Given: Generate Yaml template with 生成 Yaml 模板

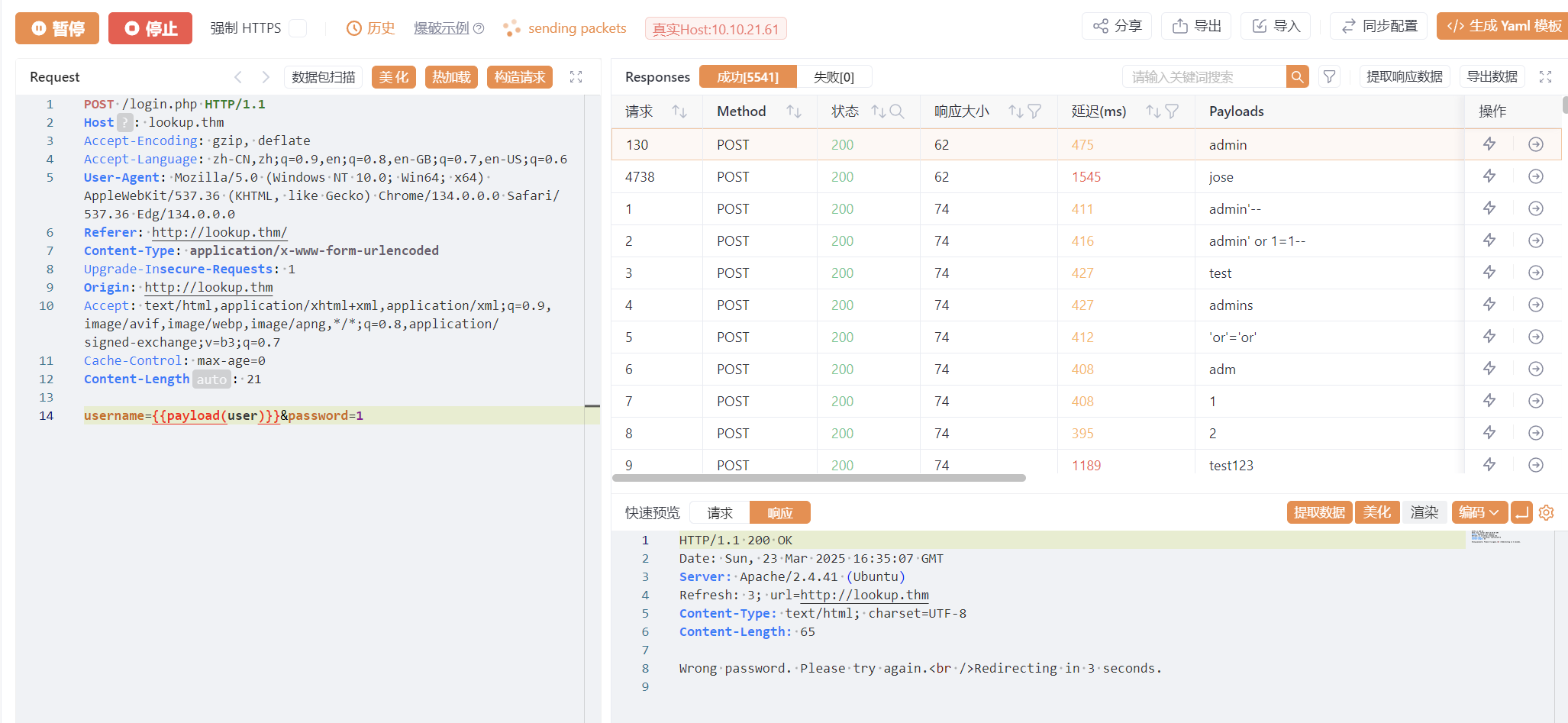Looking at the screenshot, I should (x=1503, y=26).
